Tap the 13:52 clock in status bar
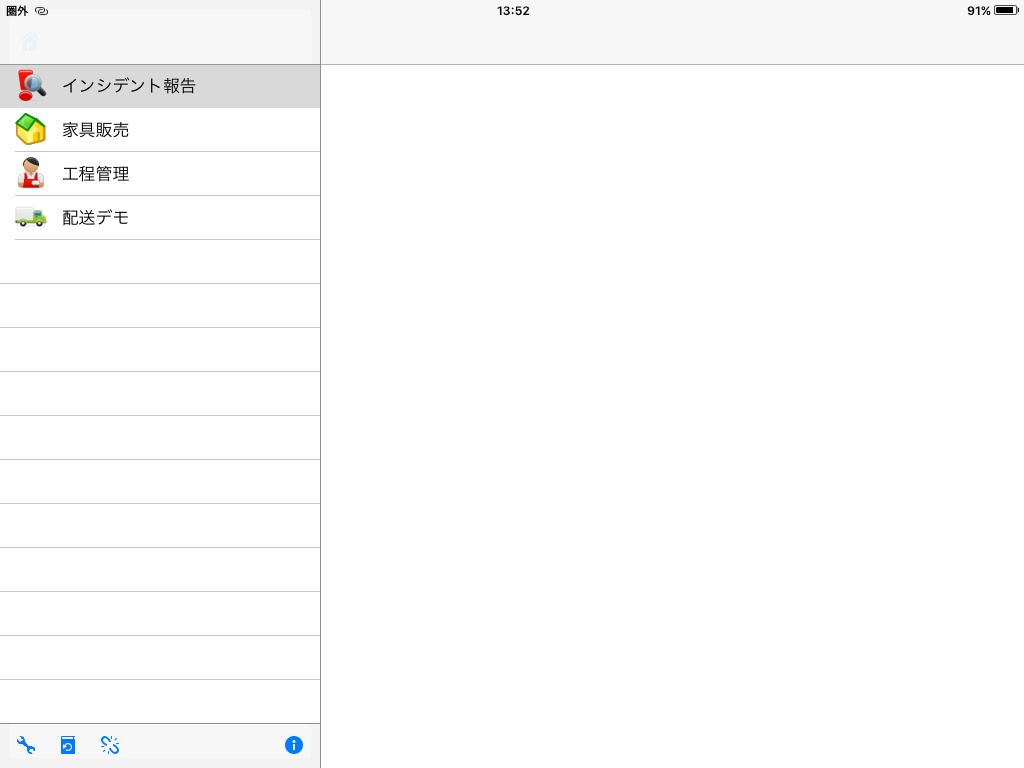 (x=513, y=11)
